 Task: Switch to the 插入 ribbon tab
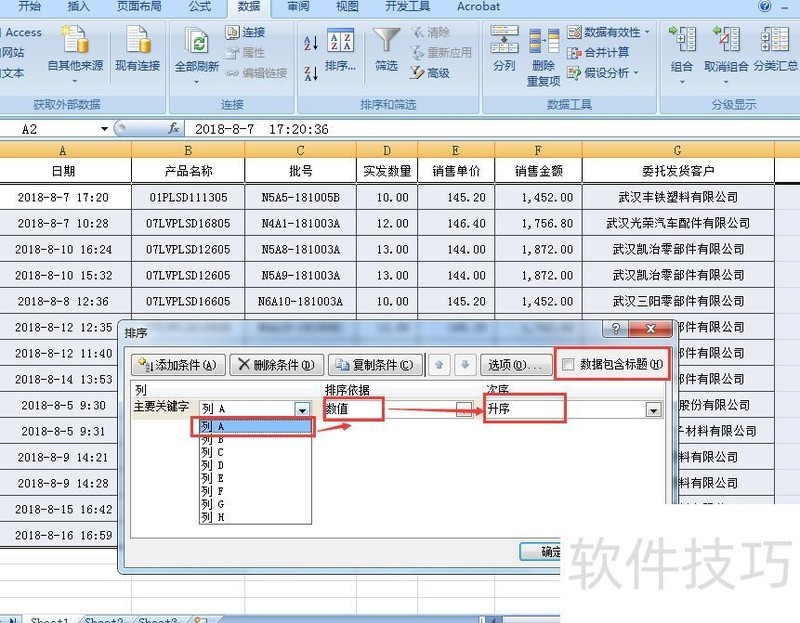pos(78,7)
